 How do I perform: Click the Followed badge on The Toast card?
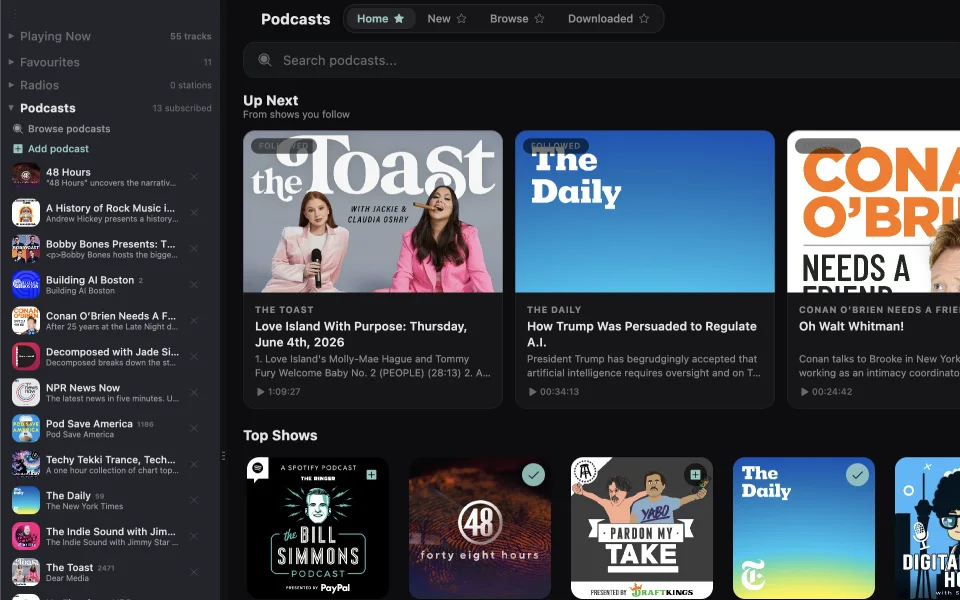click(283, 146)
